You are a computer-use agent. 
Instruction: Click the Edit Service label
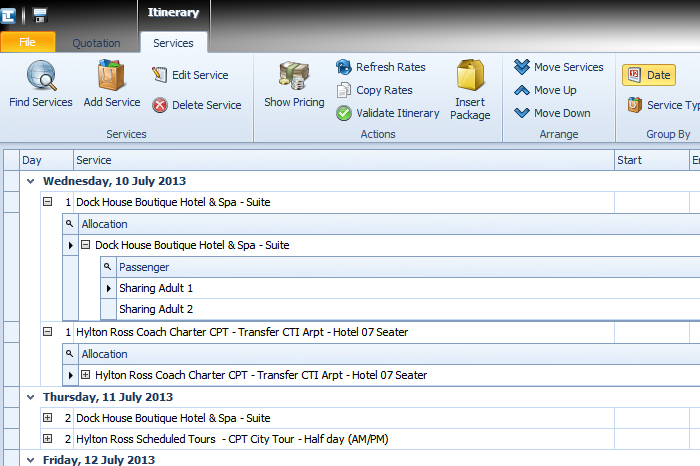[200, 75]
